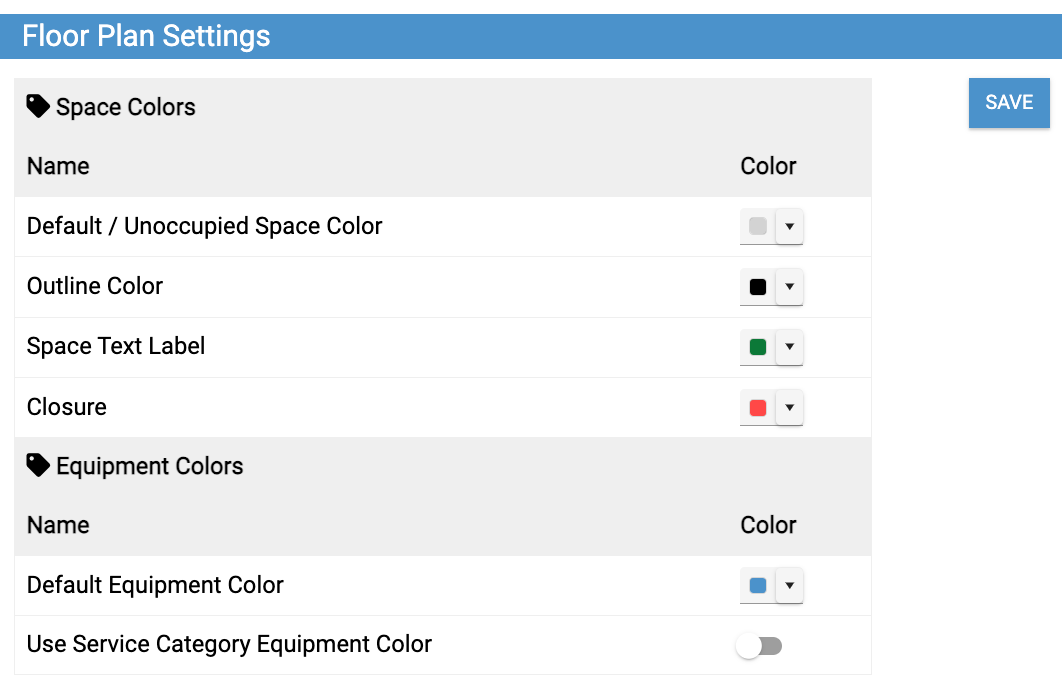Viewport: 1062px width, 685px height.
Task: Click the Closure row label
Action: point(67,407)
